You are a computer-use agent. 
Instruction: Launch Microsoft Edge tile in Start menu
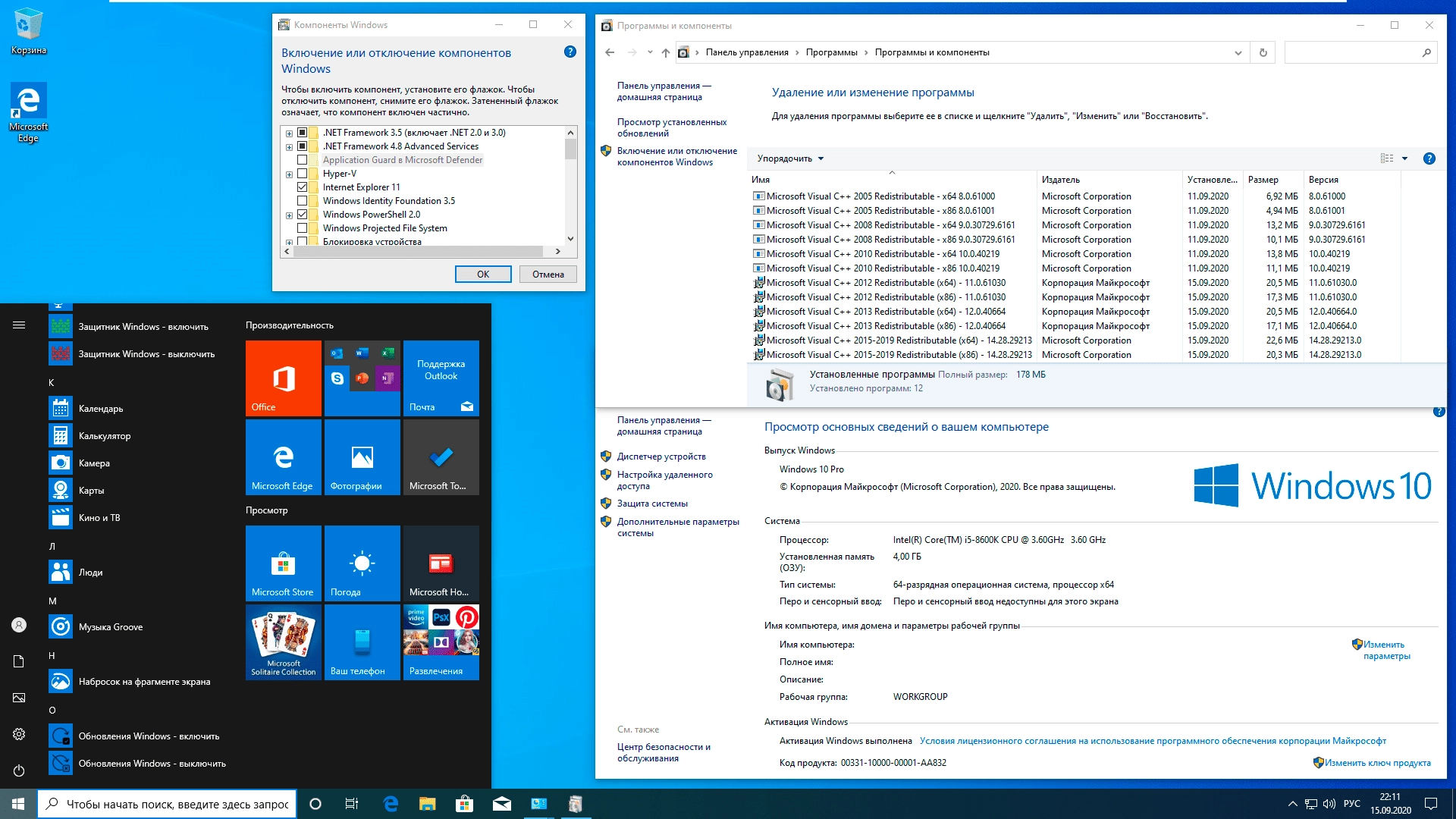click(284, 457)
